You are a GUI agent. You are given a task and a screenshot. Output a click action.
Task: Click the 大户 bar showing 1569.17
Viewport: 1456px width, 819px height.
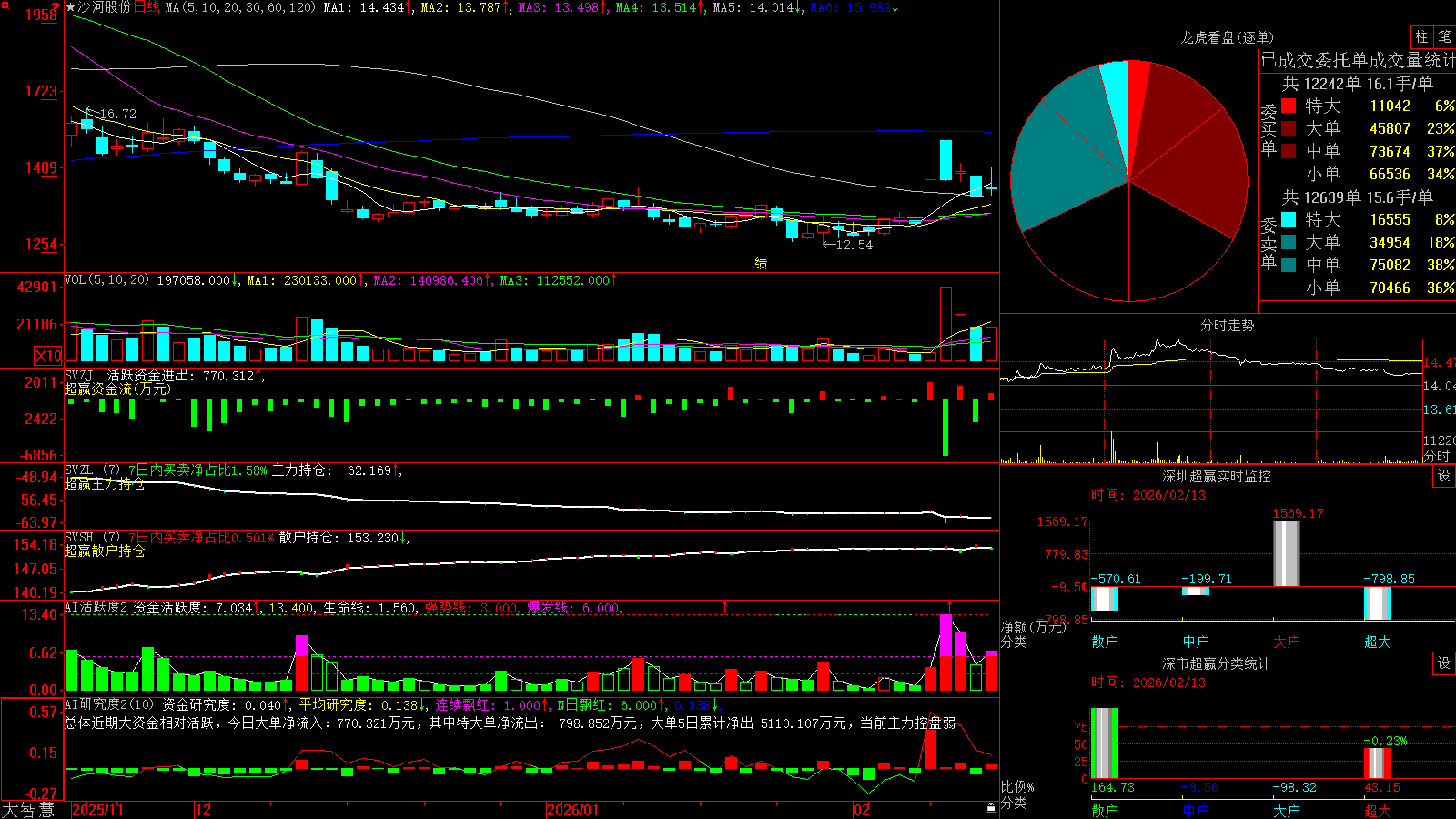click(x=1286, y=553)
